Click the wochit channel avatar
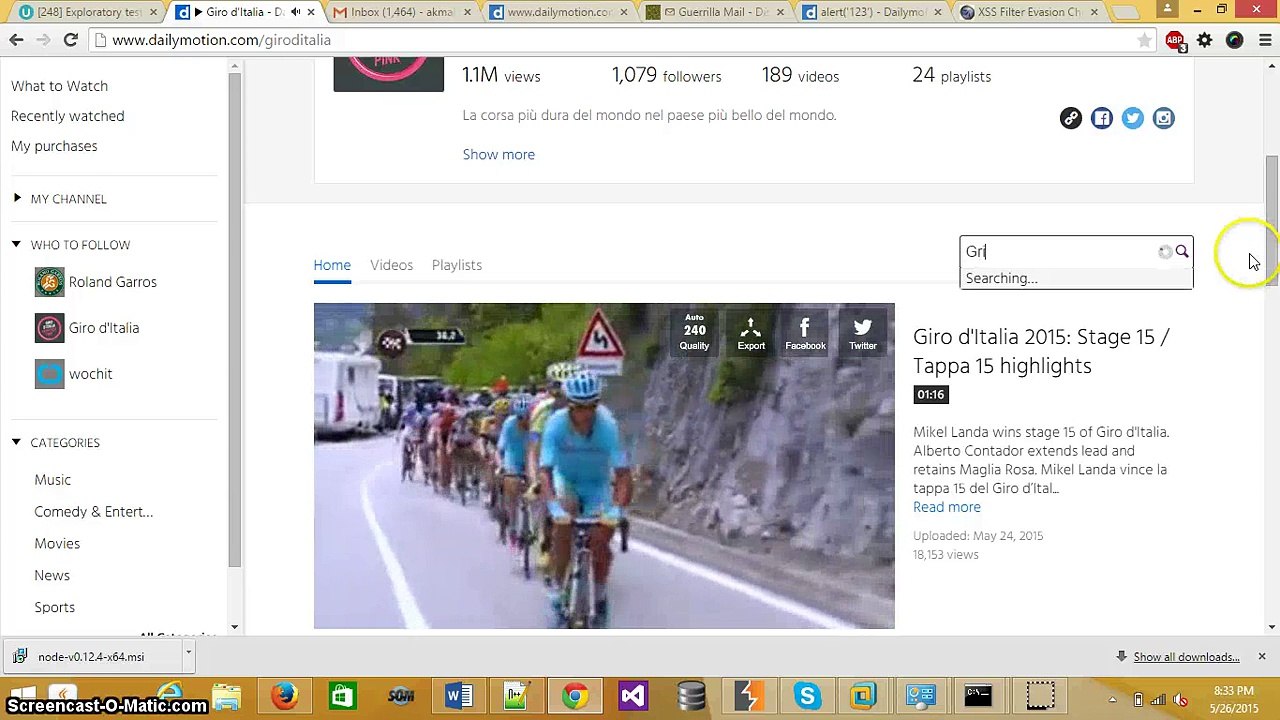 pyautogui.click(x=49, y=374)
